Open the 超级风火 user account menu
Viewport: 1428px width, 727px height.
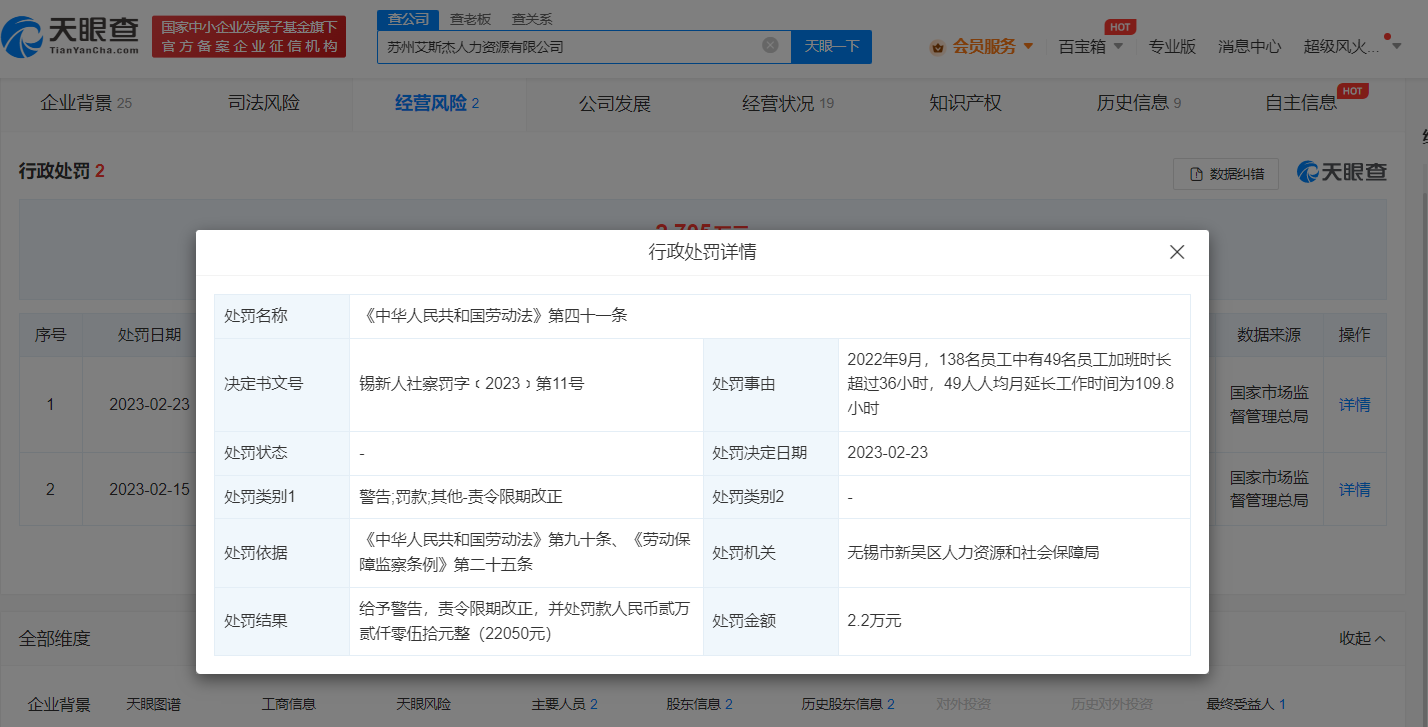[x=1352, y=46]
